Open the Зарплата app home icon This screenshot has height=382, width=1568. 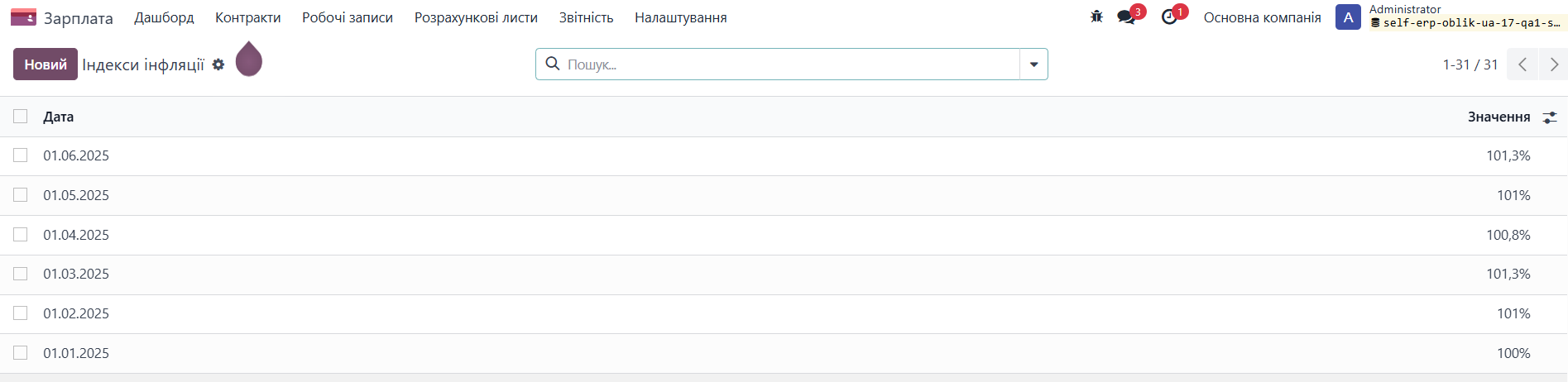(x=23, y=17)
